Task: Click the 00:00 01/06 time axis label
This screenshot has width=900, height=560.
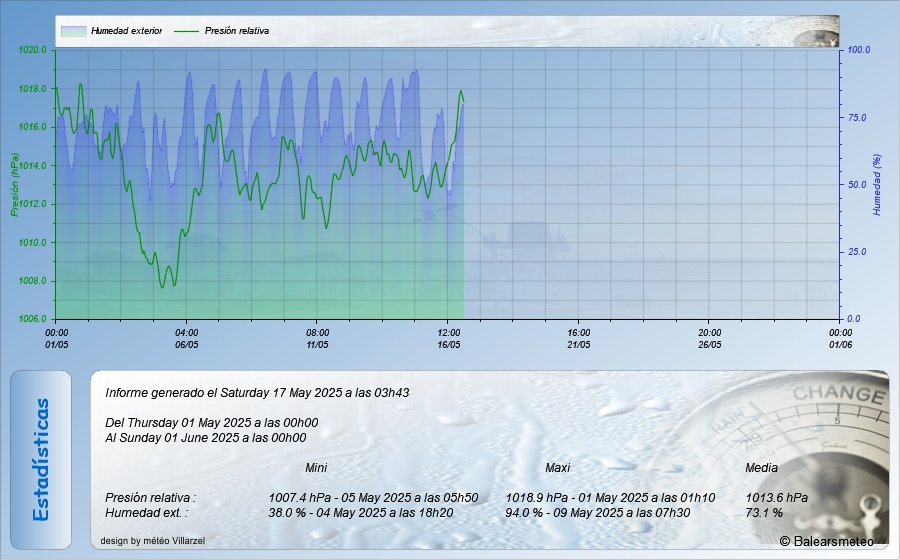Action: pyautogui.click(x=840, y=339)
